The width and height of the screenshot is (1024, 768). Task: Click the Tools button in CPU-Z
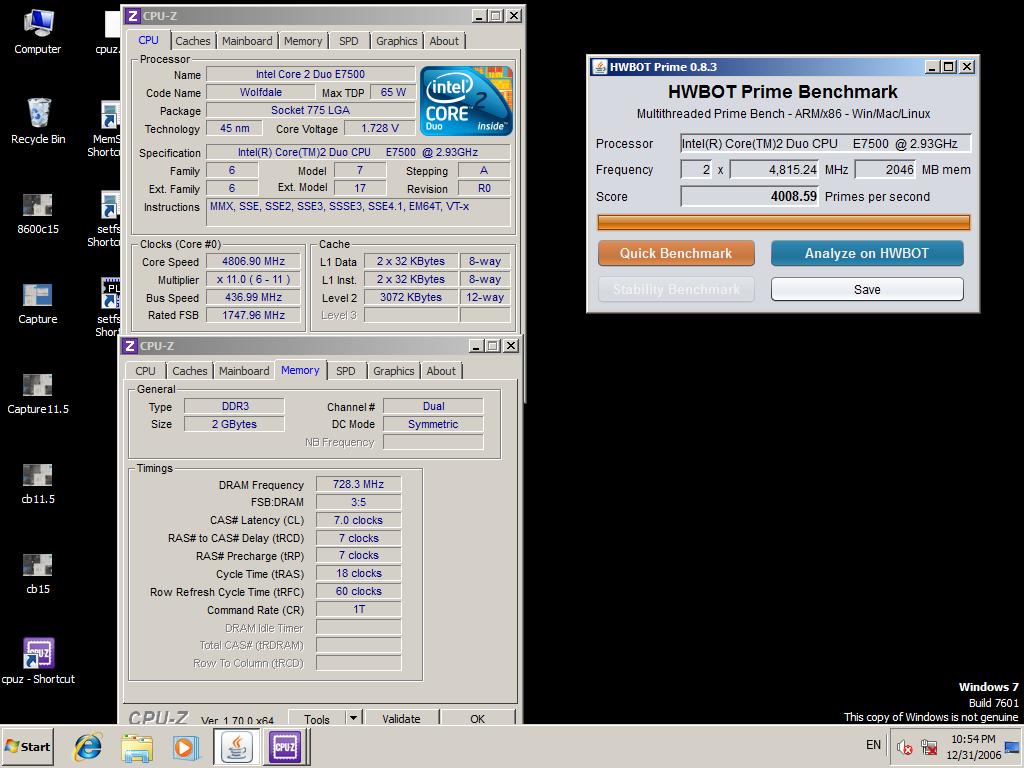(317, 718)
